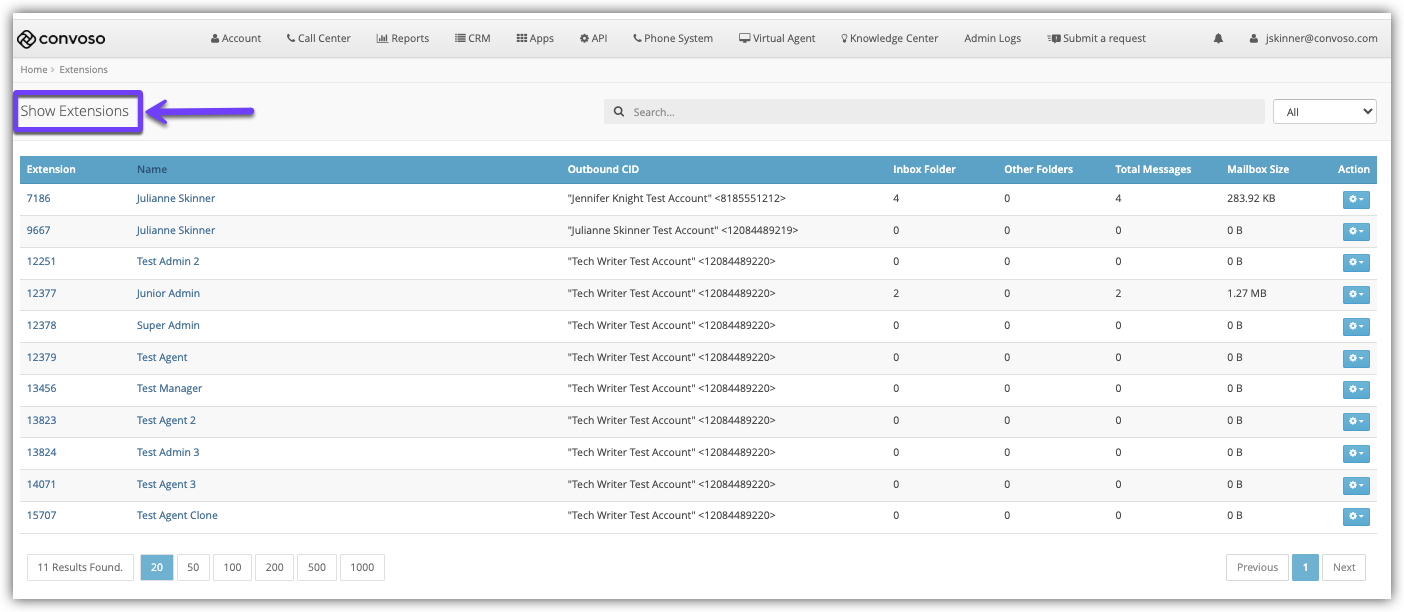Screen dimensions: 1404x612
Task: Click the Home breadcrumb link
Action: pyautogui.click(x=34, y=70)
